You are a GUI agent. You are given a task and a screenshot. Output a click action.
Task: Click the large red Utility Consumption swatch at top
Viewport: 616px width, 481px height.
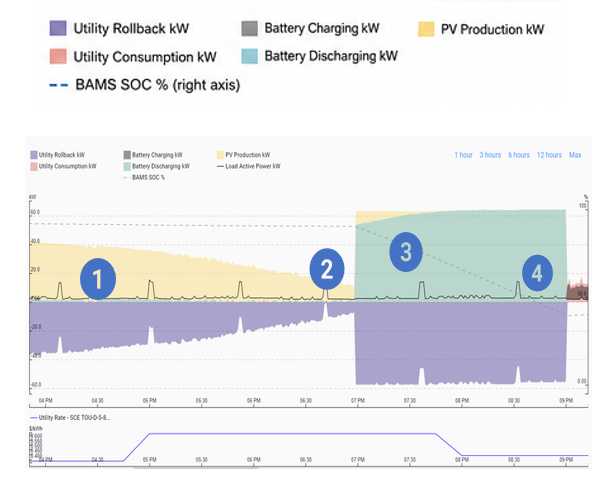tap(58, 56)
